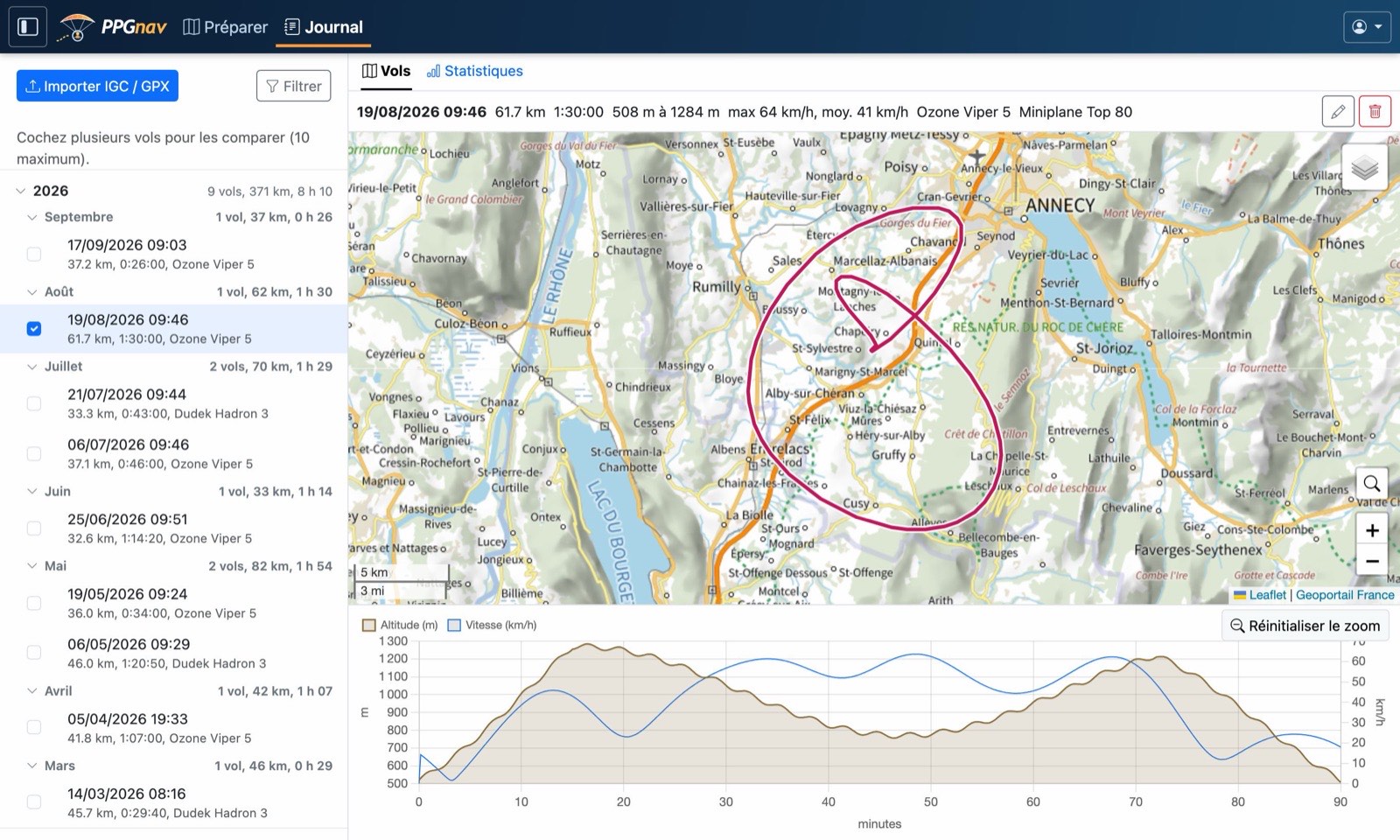
Task: Open the map layers control
Action: [1365, 168]
